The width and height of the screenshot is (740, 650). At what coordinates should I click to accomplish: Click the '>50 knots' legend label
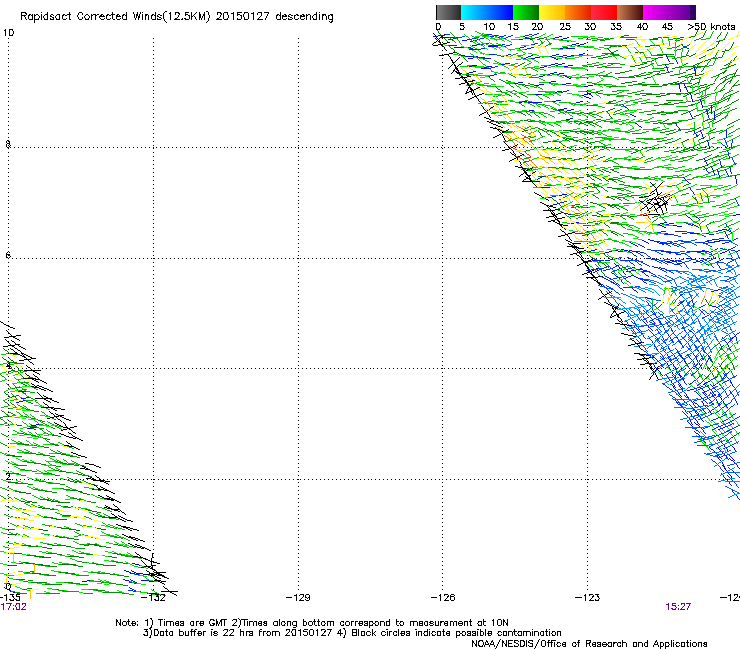(x=711, y=27)
